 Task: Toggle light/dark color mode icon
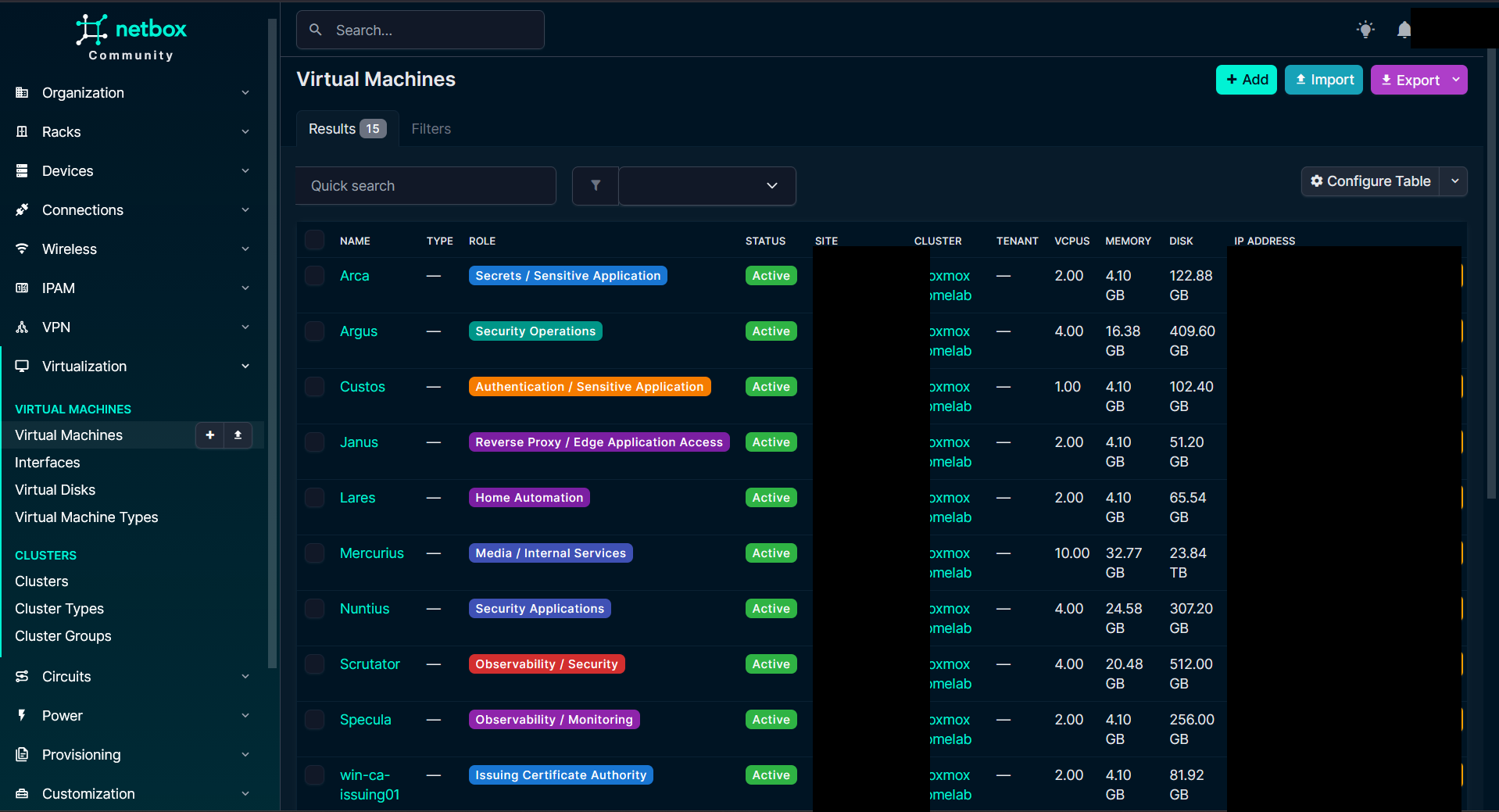[x=1365, y=30]
